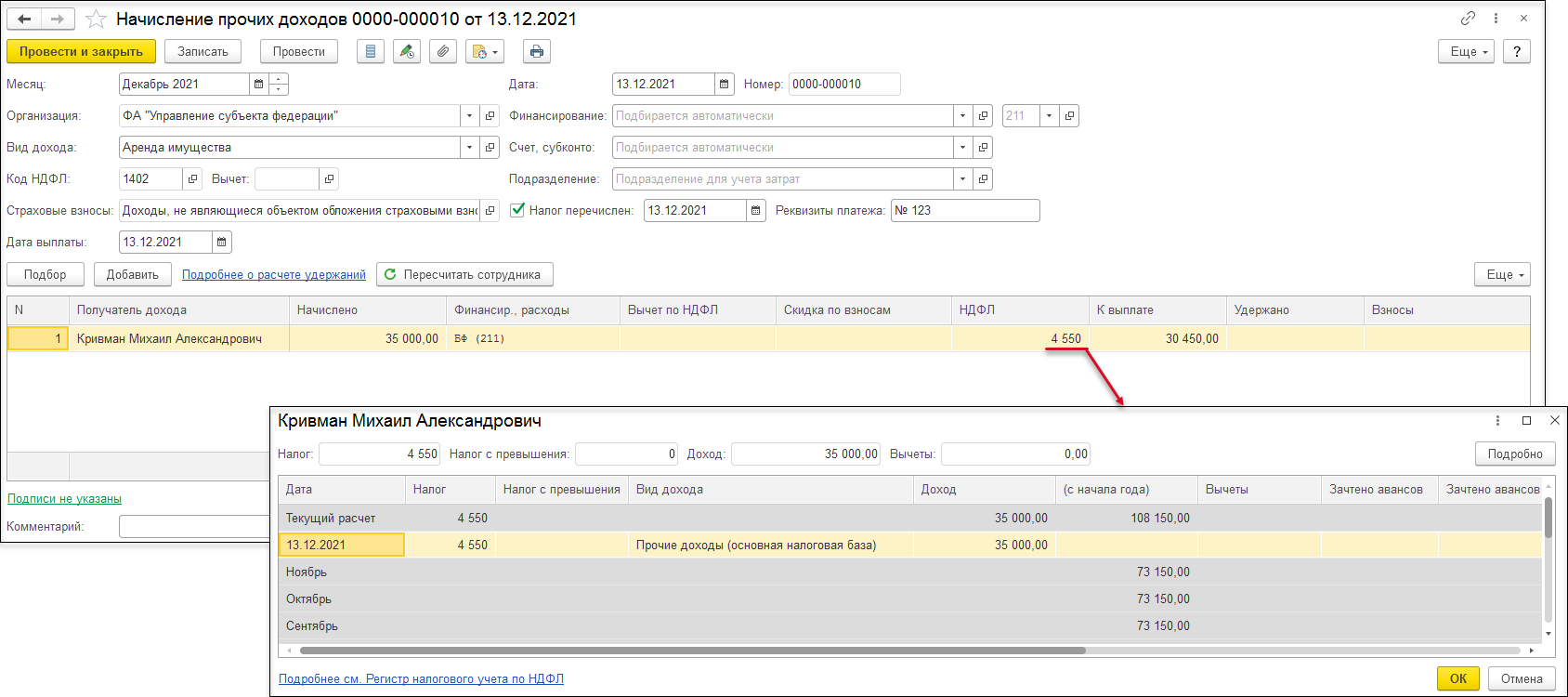1568x697 pixels.
Task: Open document movements report icon
Action: point(371,52)
